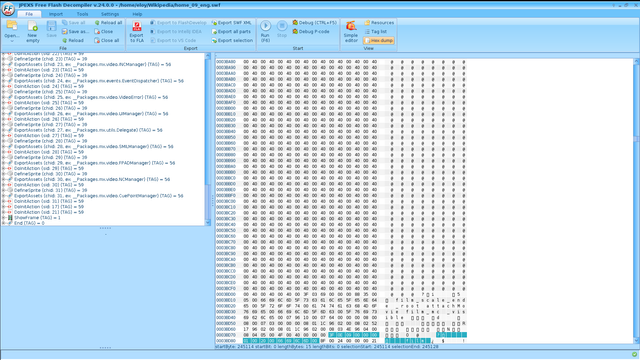Image resolution: width=640 pixels, height=360 pixels.
Task: Click the Reload button
Action: pyautogui.click(x=73, y=40)
